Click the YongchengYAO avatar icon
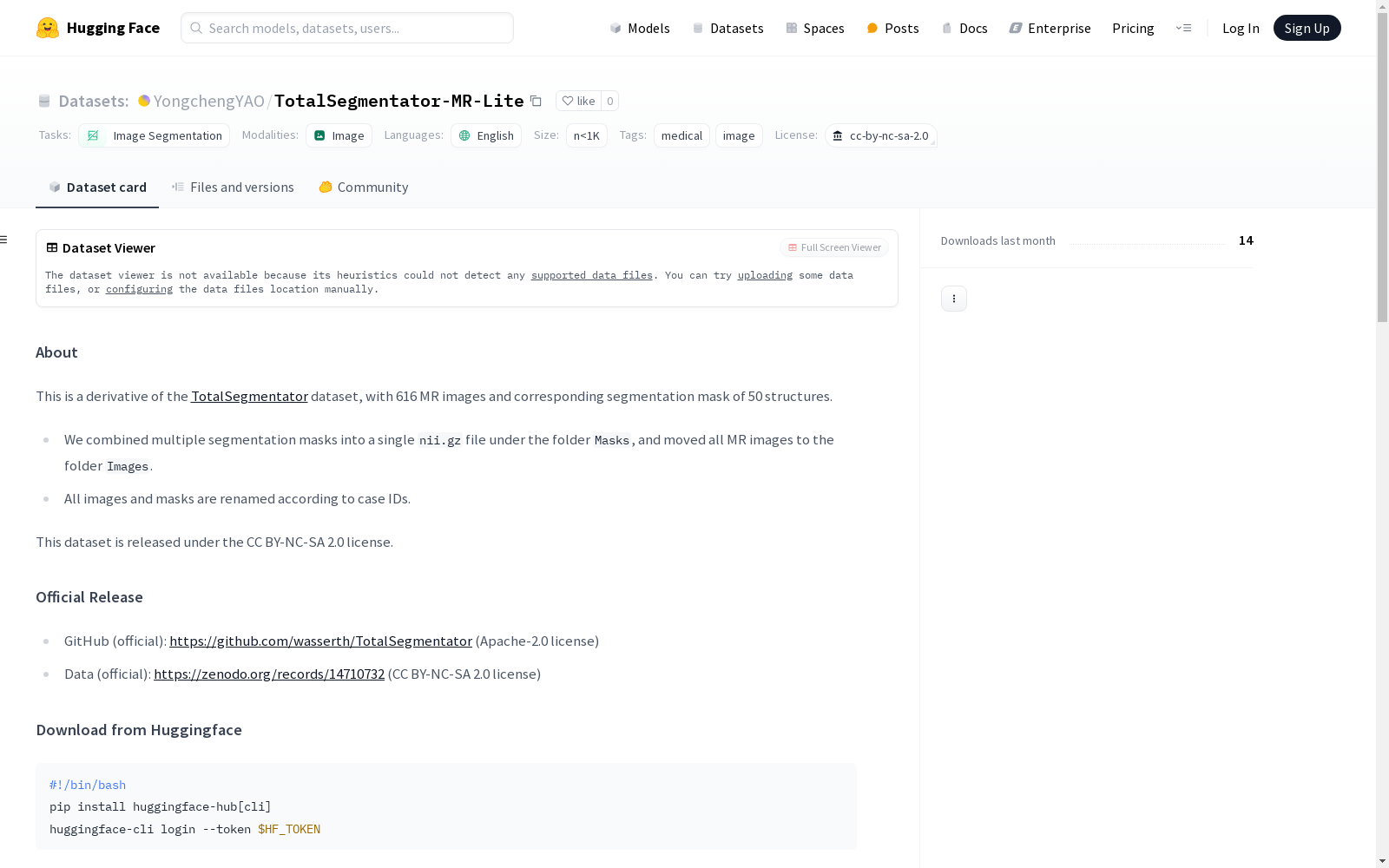Viewport: 1389px width, 868px height. point(144,101)
